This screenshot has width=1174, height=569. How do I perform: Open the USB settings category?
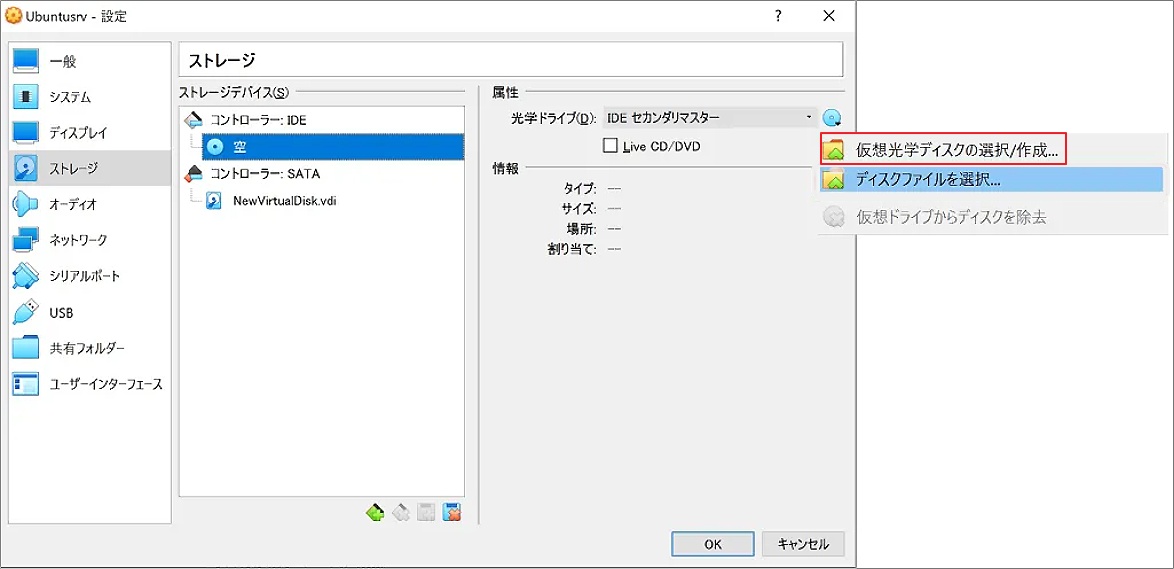click(x=90, y=313)
